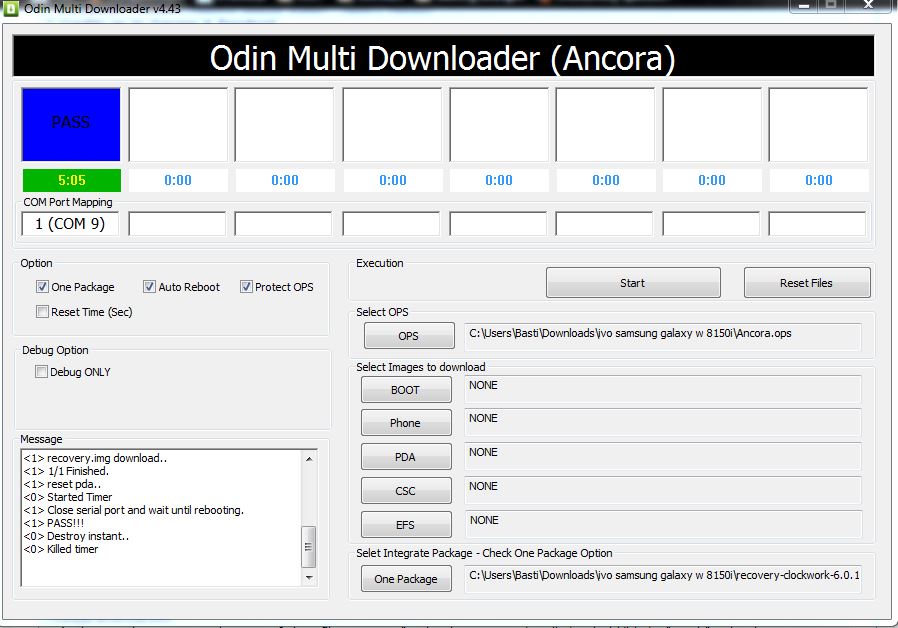
Task: Click the Message log scroll down arrow
Action: pos(309,578)
